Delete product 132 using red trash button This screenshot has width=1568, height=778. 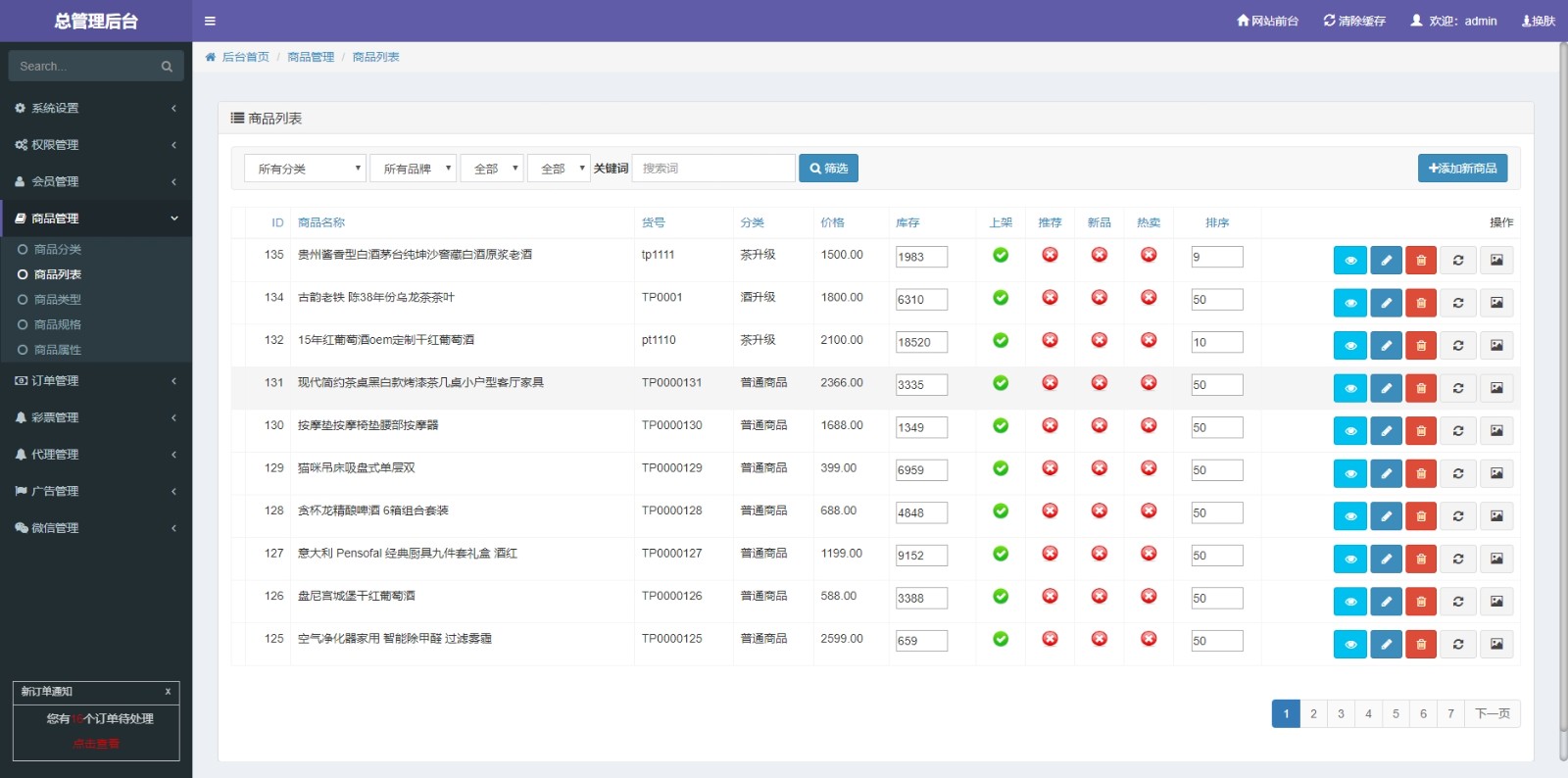(1421, 345)
